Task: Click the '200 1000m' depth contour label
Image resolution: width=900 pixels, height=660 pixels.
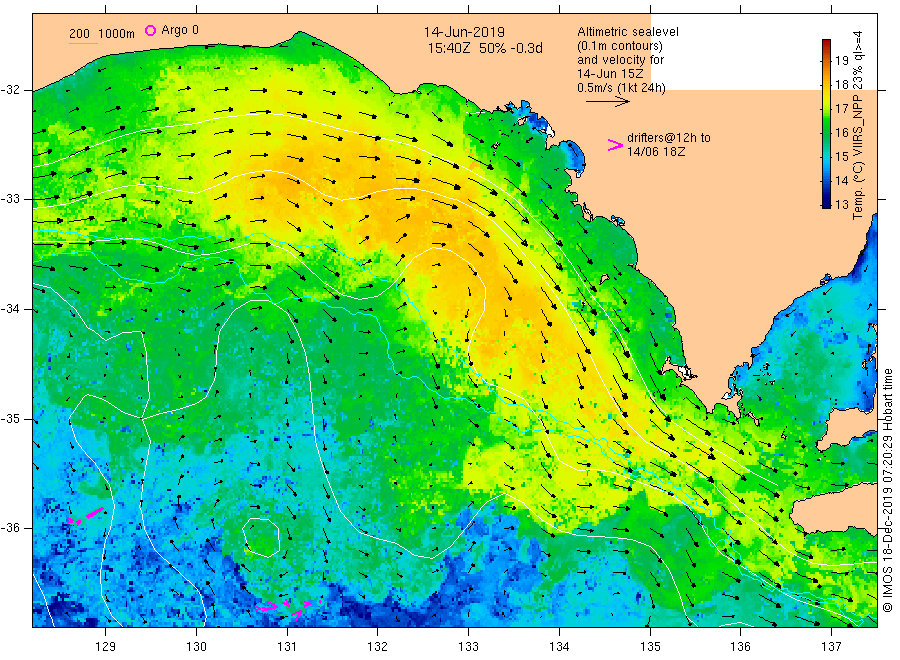Action: pos(102,34)
